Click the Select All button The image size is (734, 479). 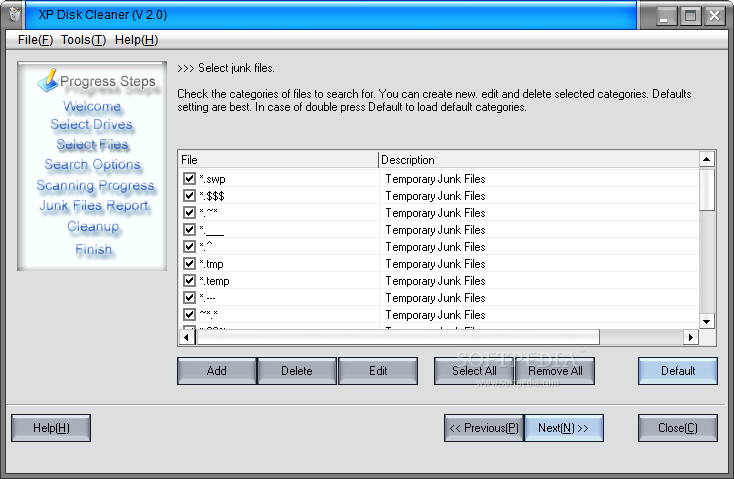[474, 371]
